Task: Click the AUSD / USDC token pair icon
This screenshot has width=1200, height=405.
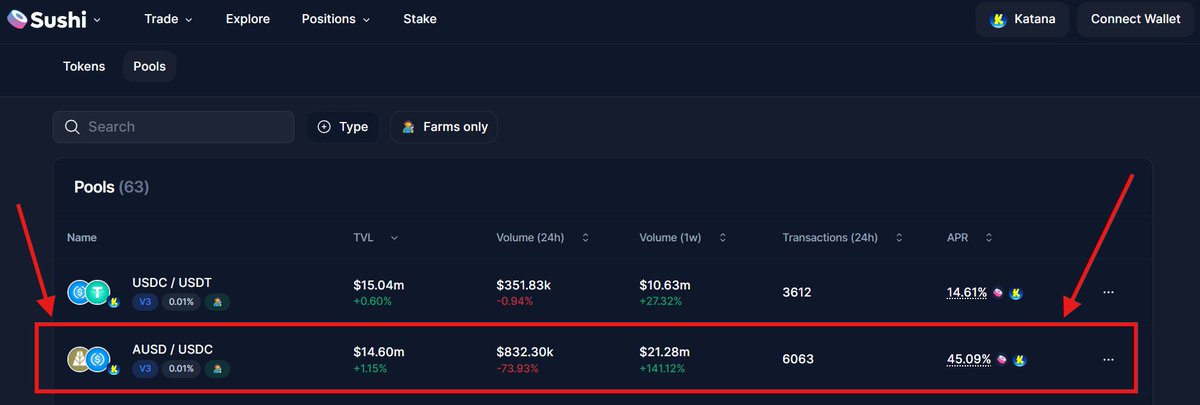Action: [89, 359]
